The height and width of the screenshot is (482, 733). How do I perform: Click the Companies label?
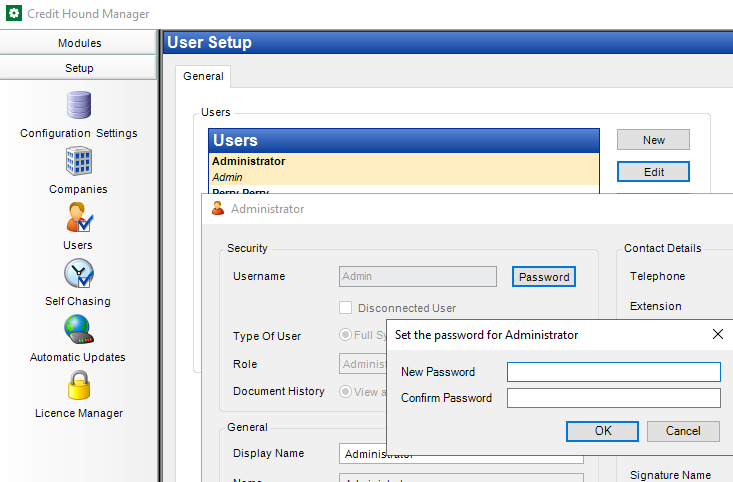[78, 189]
